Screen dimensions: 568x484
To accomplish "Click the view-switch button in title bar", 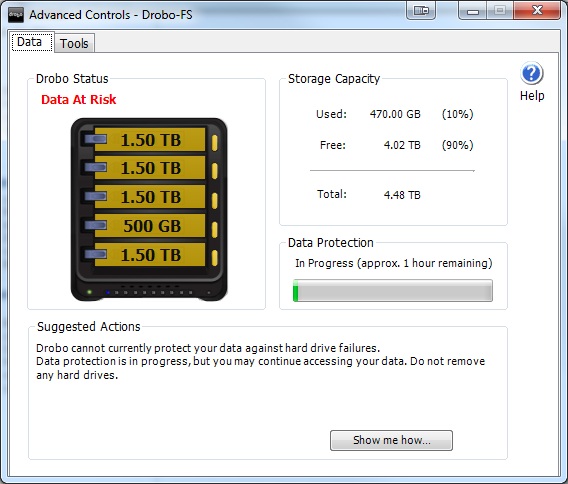I will (x=421, y=11).
